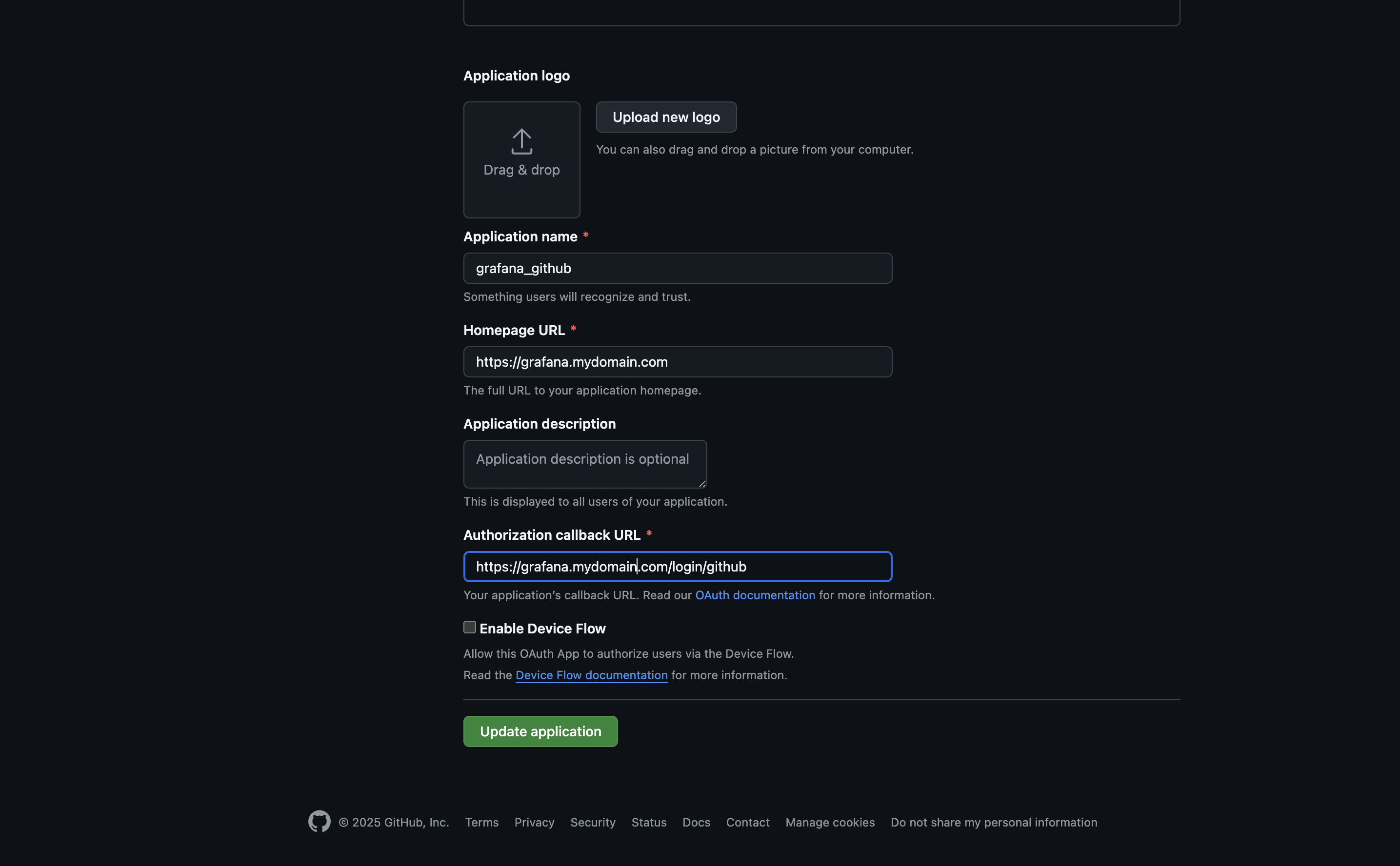This screenshot has height=866, width=1400.
Task: Focus the Application name input field
Action: [677, 268]
